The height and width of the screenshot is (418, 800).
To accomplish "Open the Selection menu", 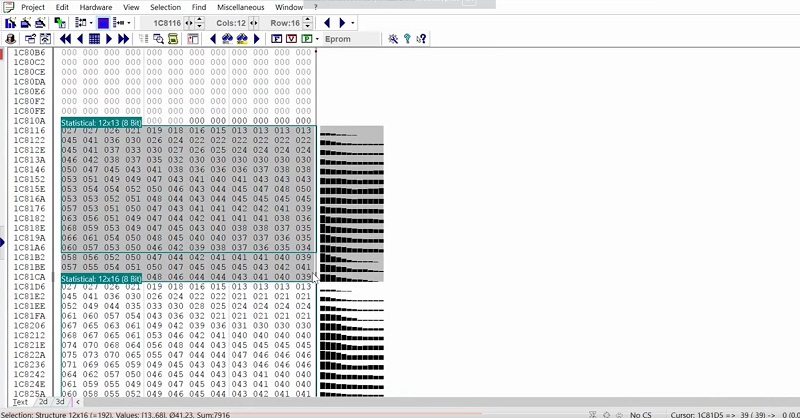I will pos(165,7).
